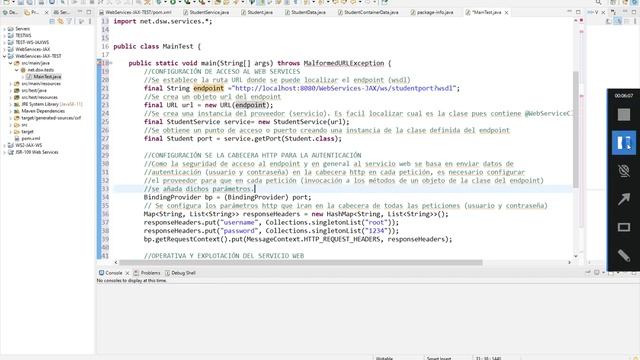Expand the Servers project

point(4,29)
